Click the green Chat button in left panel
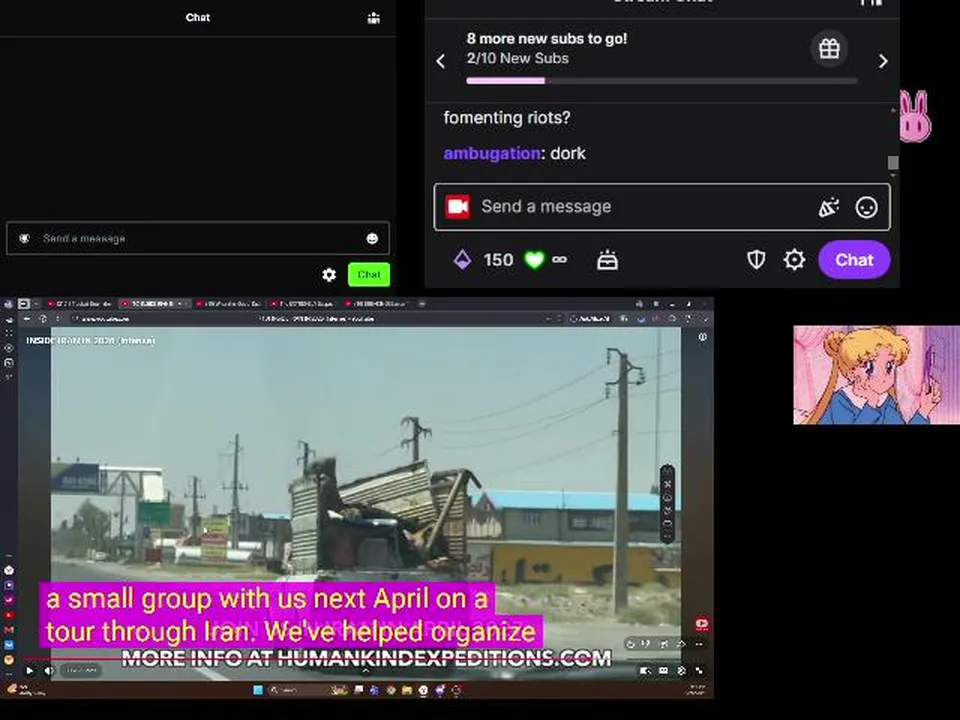The height and width of the screenshot is (720, 960). [369, 274]
